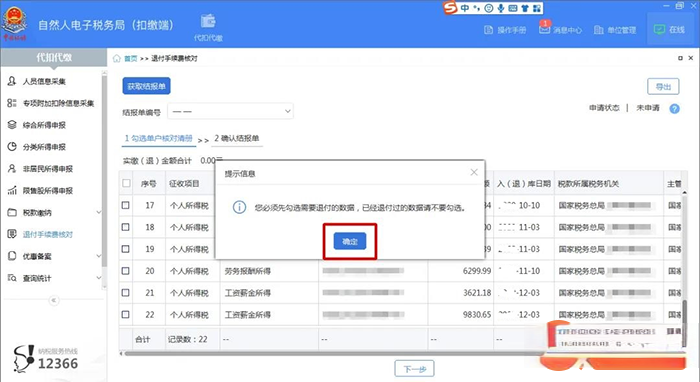Click the Sogou toolbar keyboard icon
The height and width of the screenshot is (382, 700).
513,8
